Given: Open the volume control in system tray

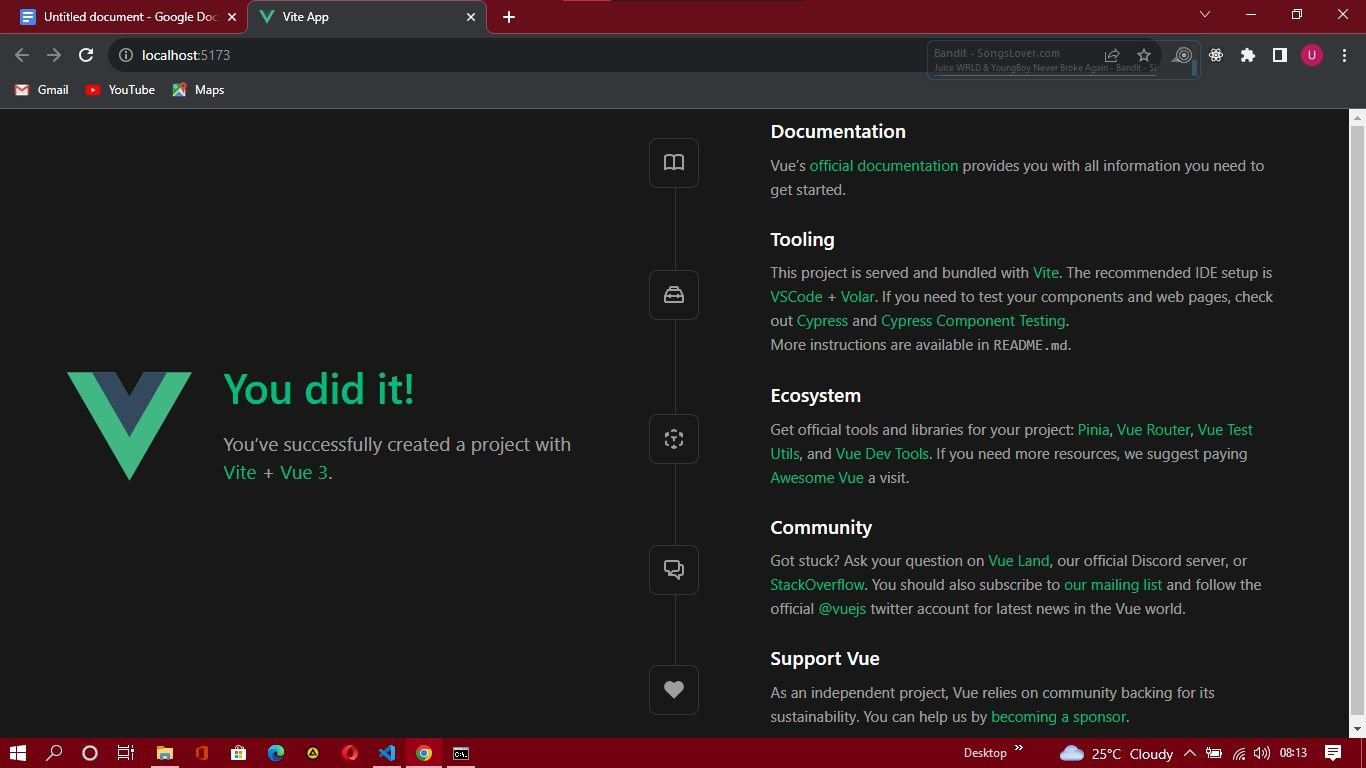Looking at the screenshot, I should 1261,753.
